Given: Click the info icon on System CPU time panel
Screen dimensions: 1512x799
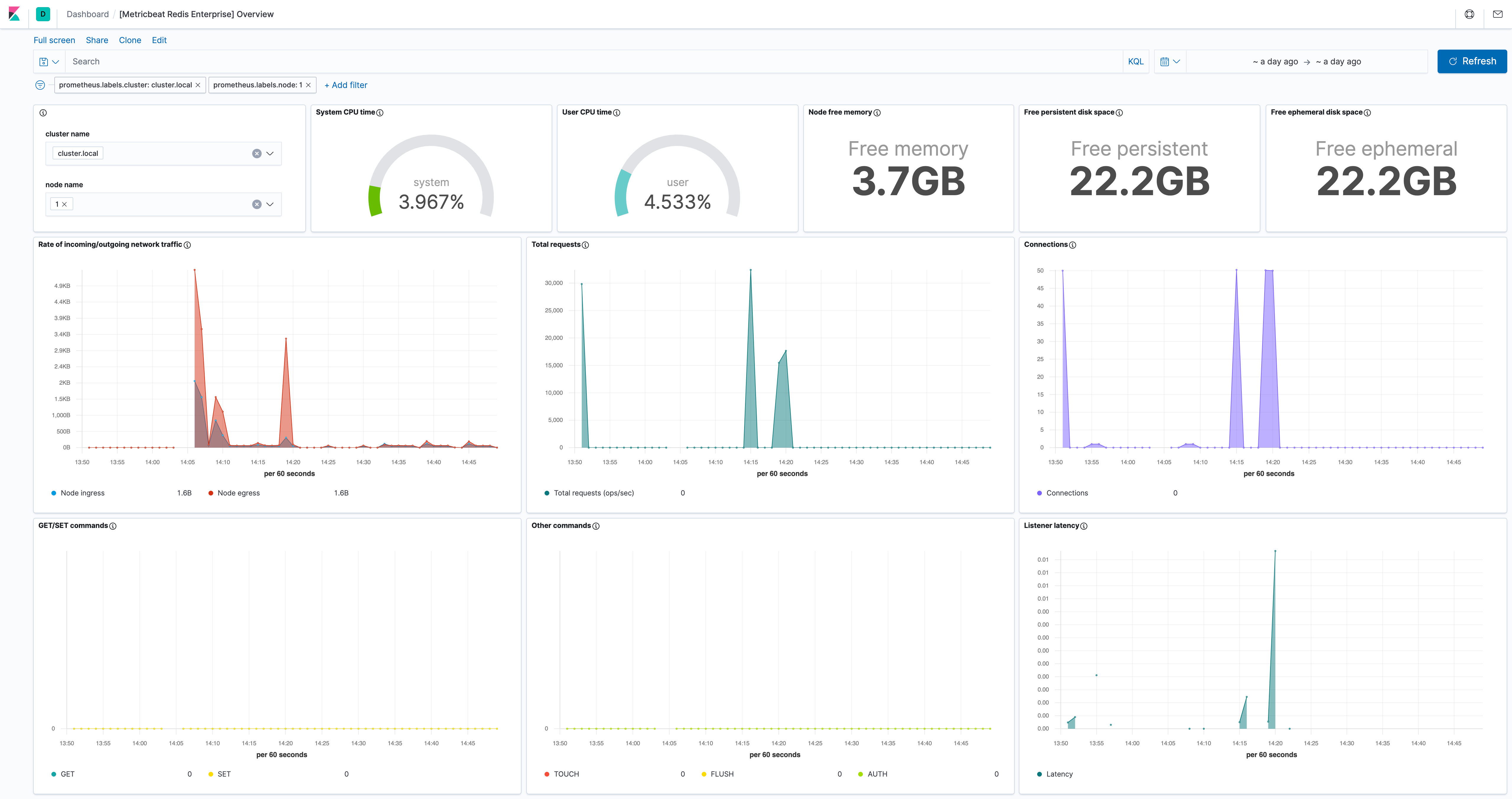Looking at the screenshot, I should pos(380,112).
